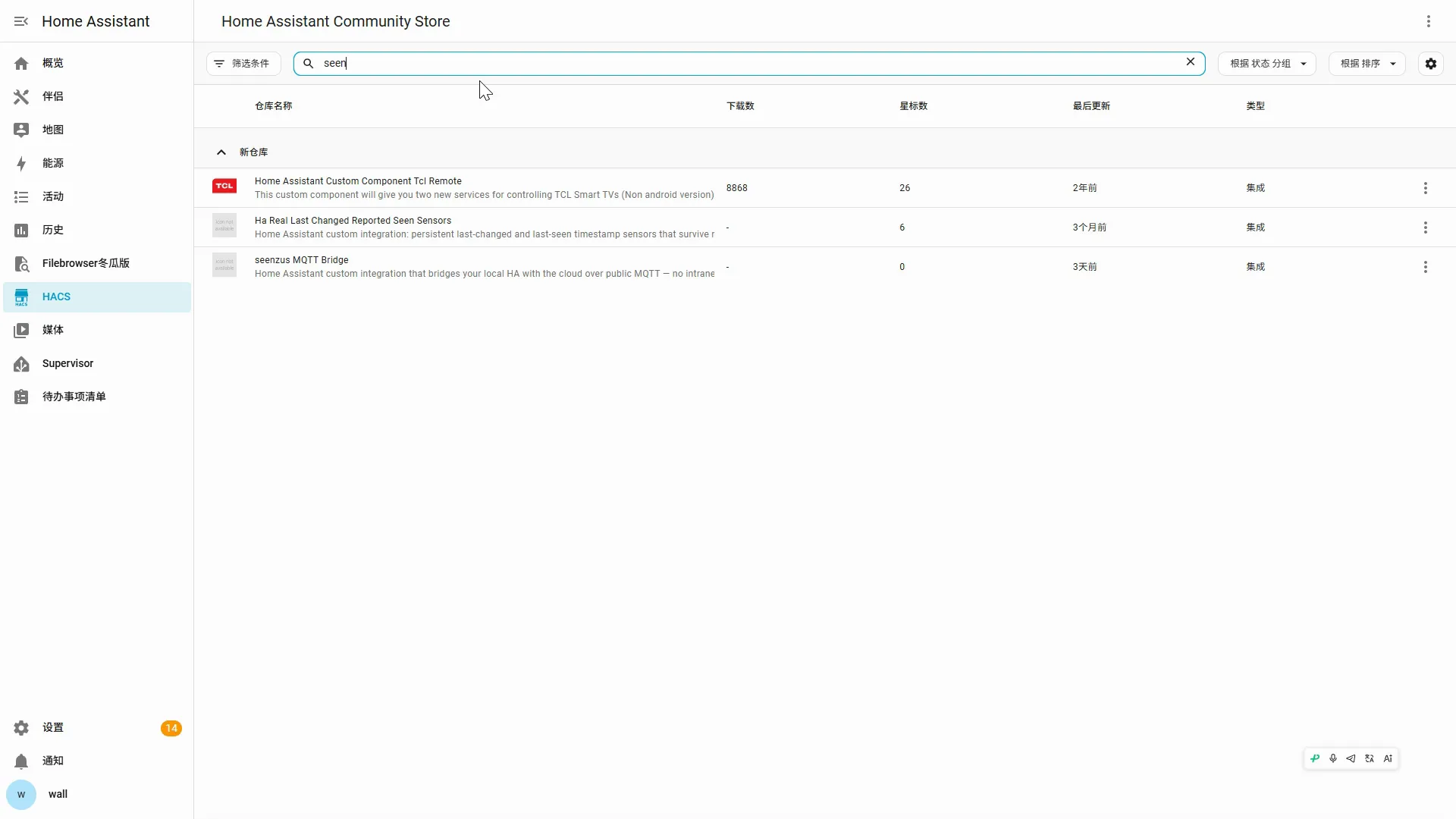Clear the search field with the X icon
Screen dimensions: 1456x819
click(1191, 62)
